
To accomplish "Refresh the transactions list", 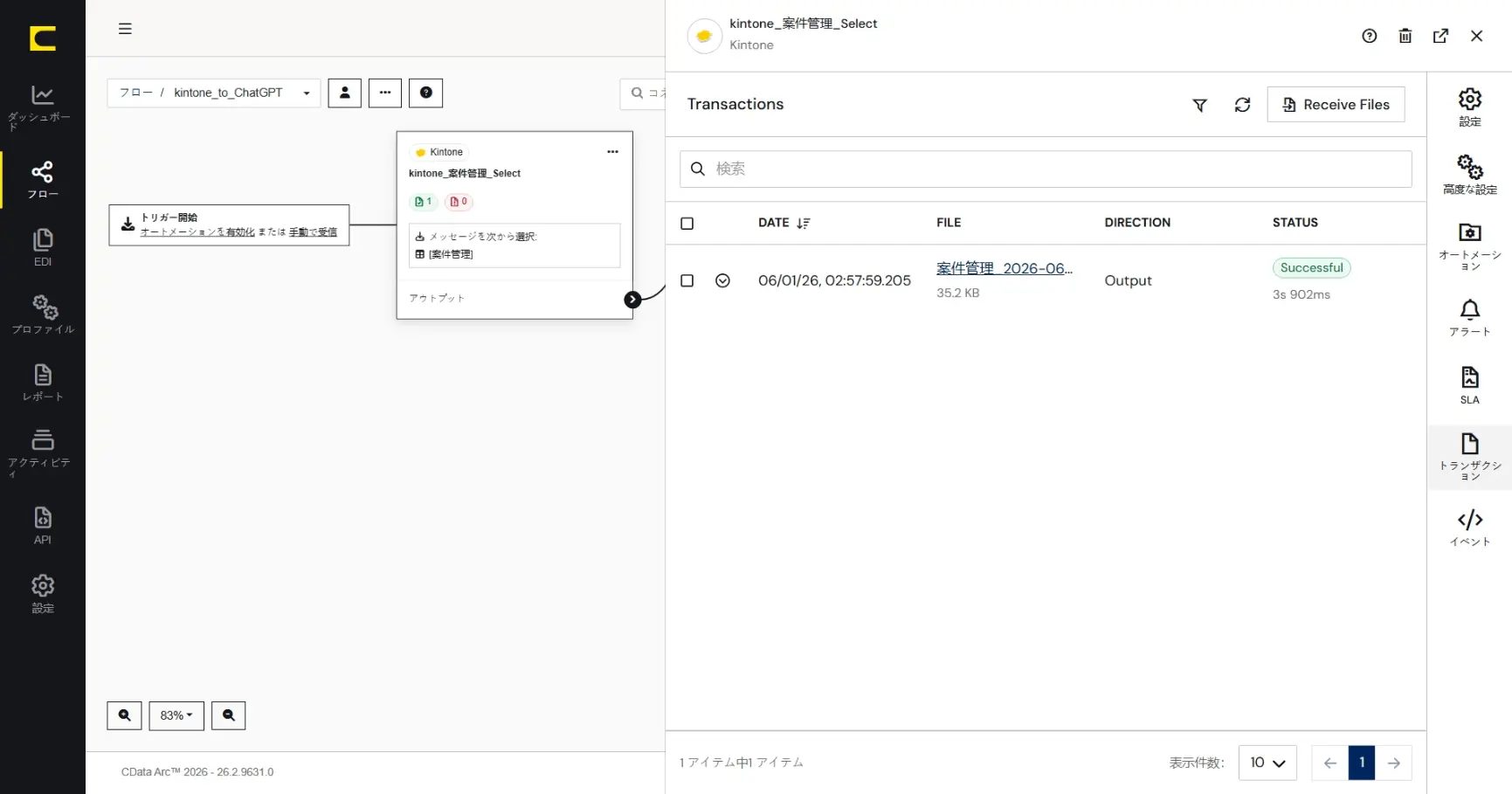I will (1242, 105).
